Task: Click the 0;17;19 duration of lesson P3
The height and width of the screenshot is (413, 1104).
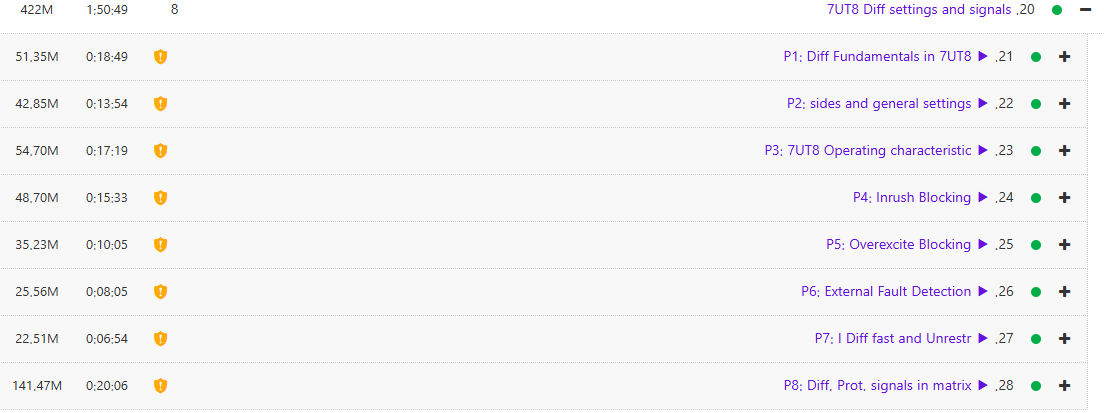Action: (107, 151)
